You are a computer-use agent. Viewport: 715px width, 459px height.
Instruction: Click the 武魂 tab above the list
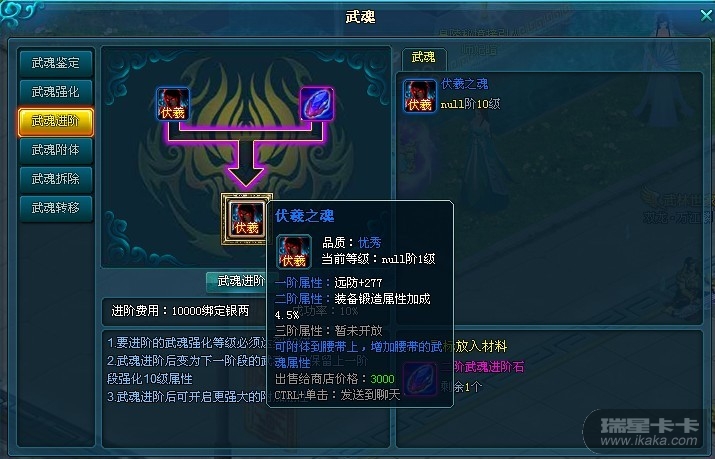click(x=424, y=57)
